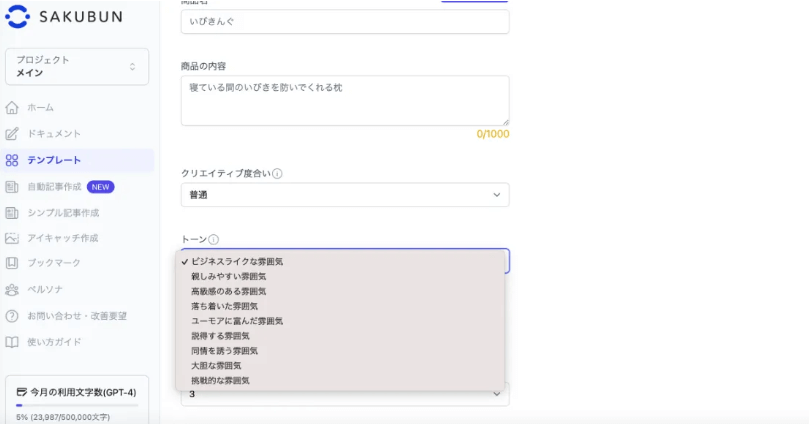This screenshot has width=809, height=424.
Task: Click the NEW badge beside 自動記事作成
Action: (101, 187)
